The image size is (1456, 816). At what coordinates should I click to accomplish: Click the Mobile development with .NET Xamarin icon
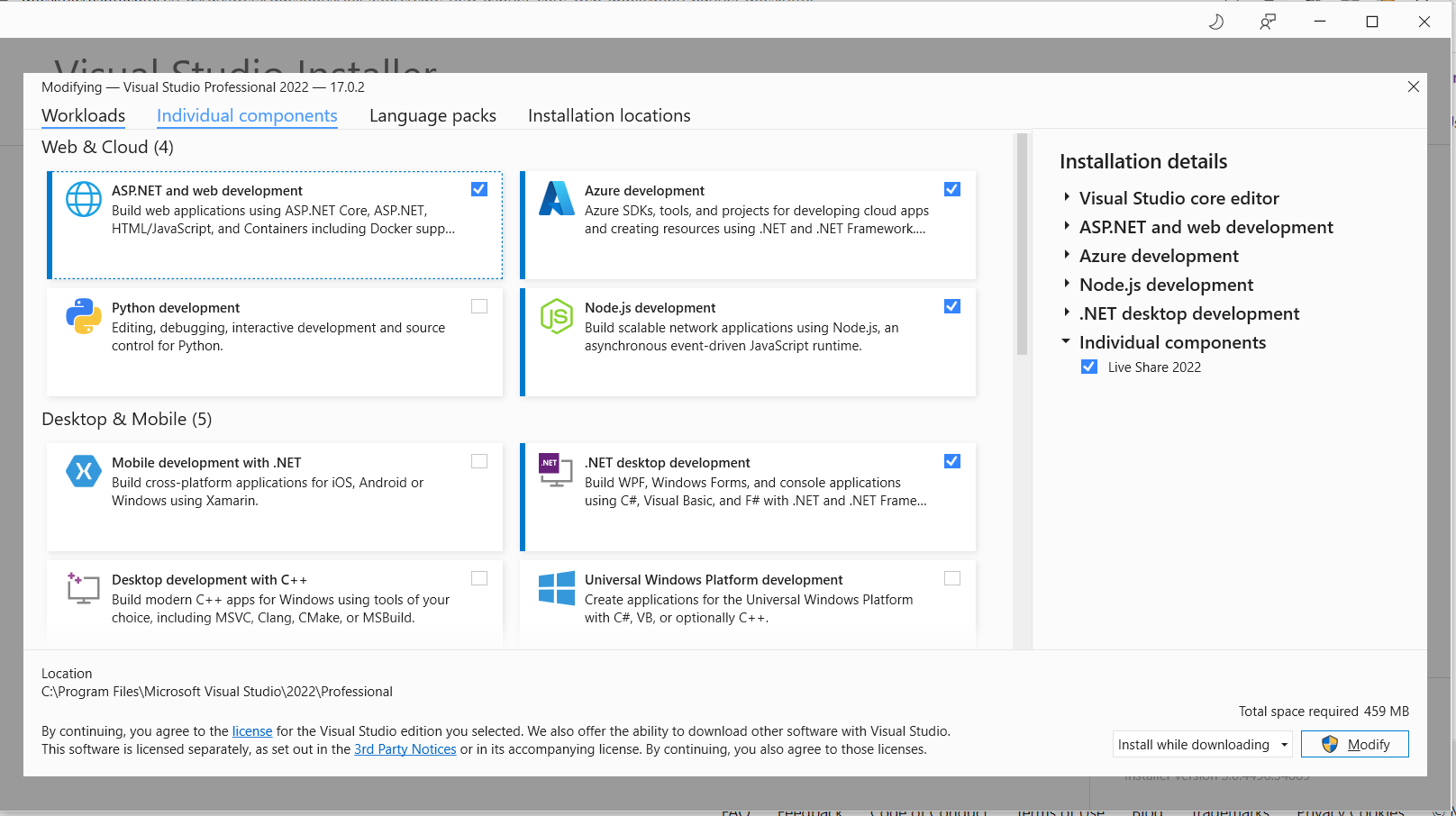pyautogui.click(x=83, y=471)
